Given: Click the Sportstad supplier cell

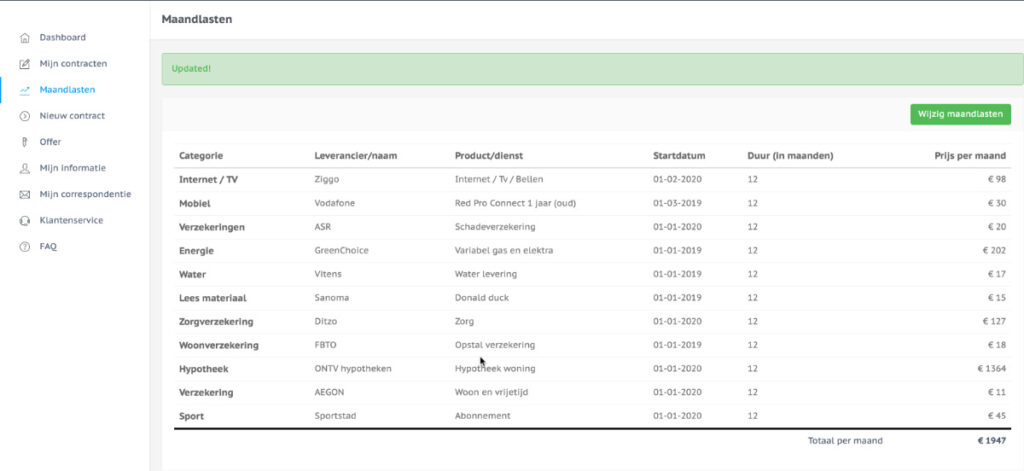Looking at the screenshot, I should pyautogui.click(x=335, y=416).
